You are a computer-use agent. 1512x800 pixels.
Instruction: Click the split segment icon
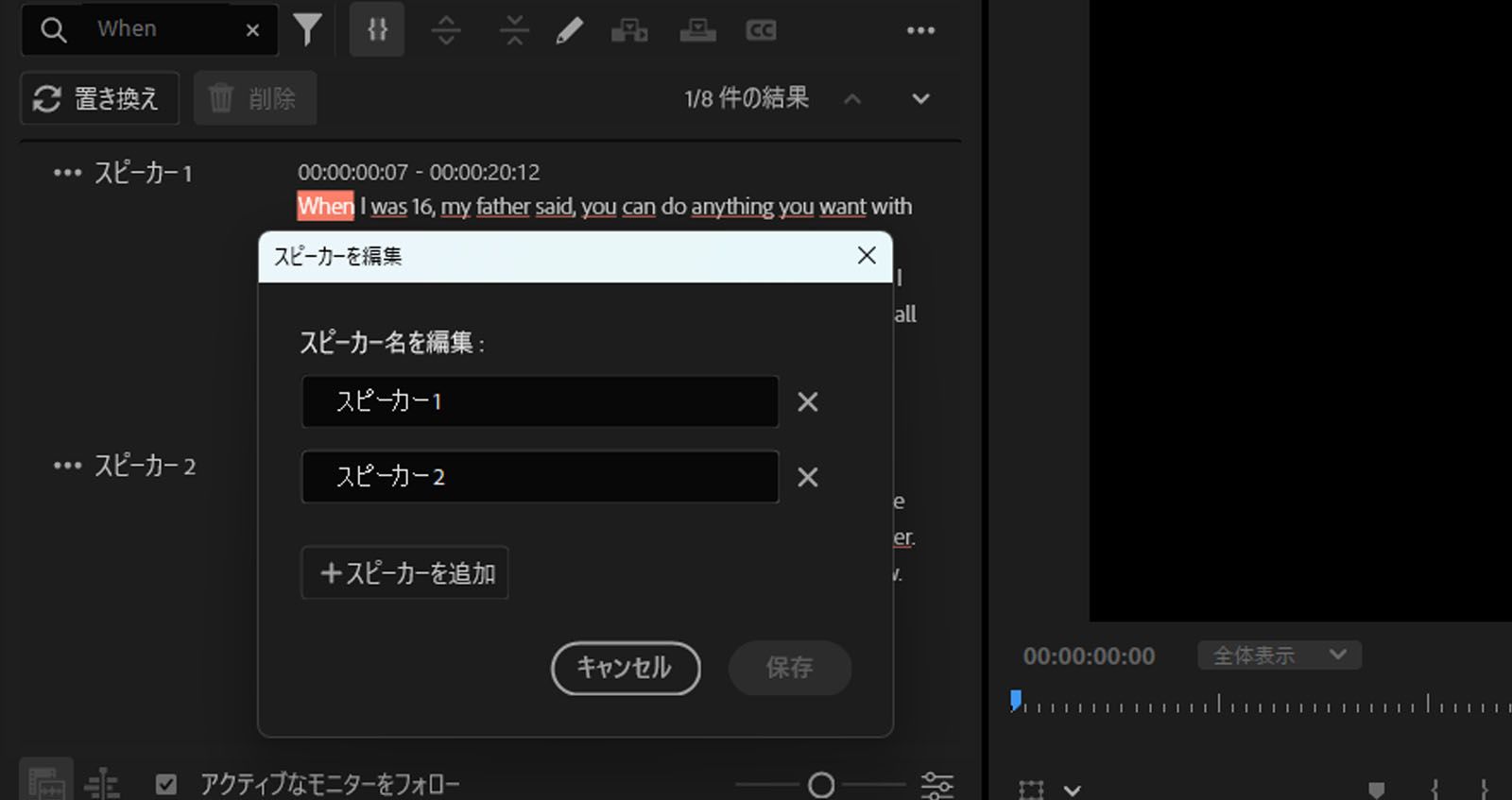(x=446, y=30)
